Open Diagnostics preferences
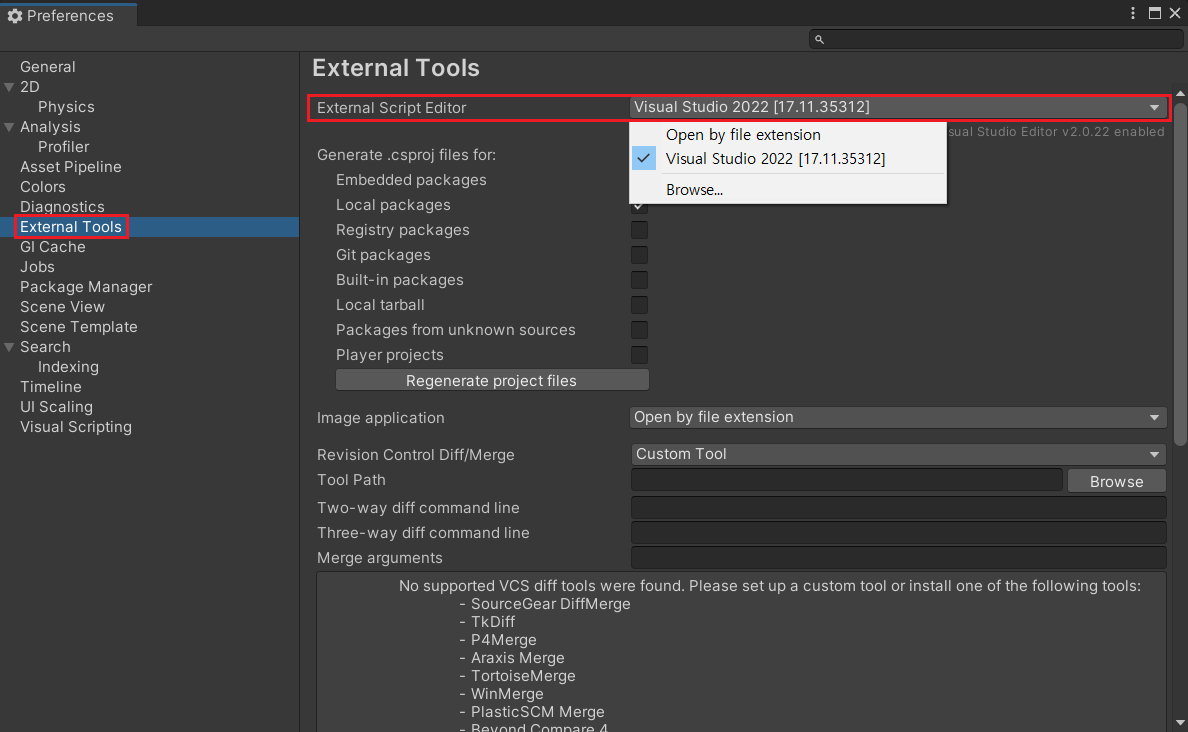 pyautogui.click(x=62, y=206)
